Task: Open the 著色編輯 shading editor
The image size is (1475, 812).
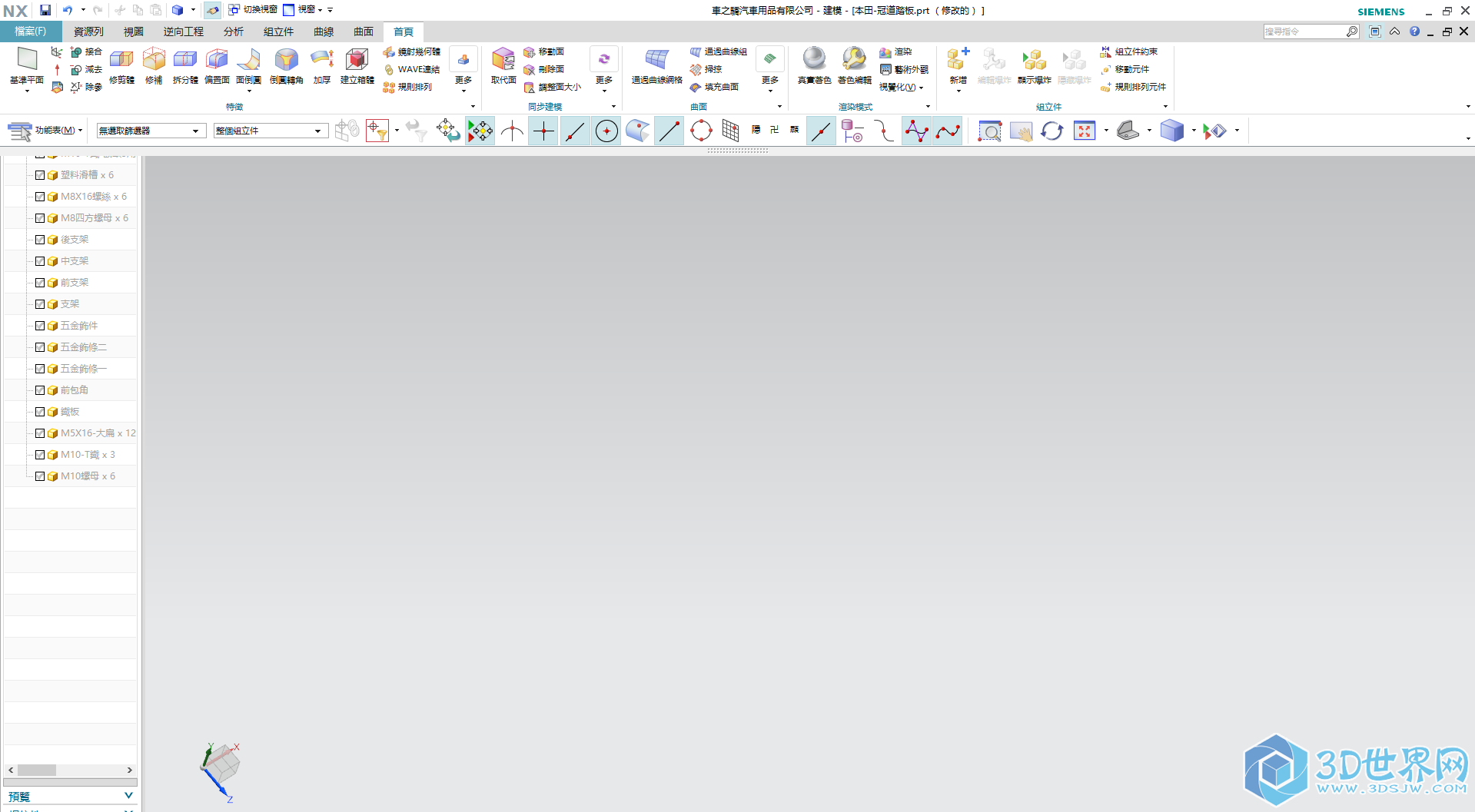Action: (854, 65)
